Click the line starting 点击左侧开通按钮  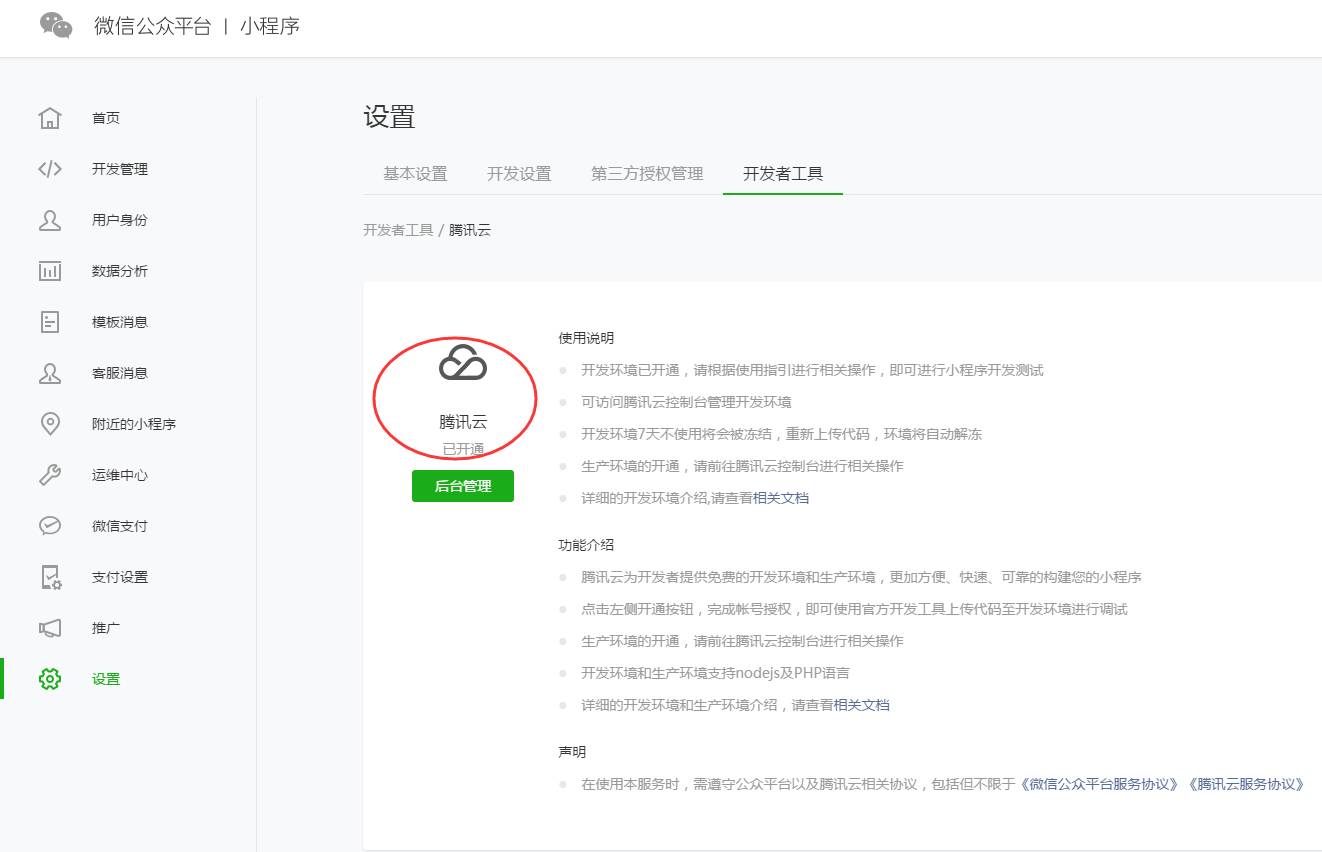[x=854, y=609]
